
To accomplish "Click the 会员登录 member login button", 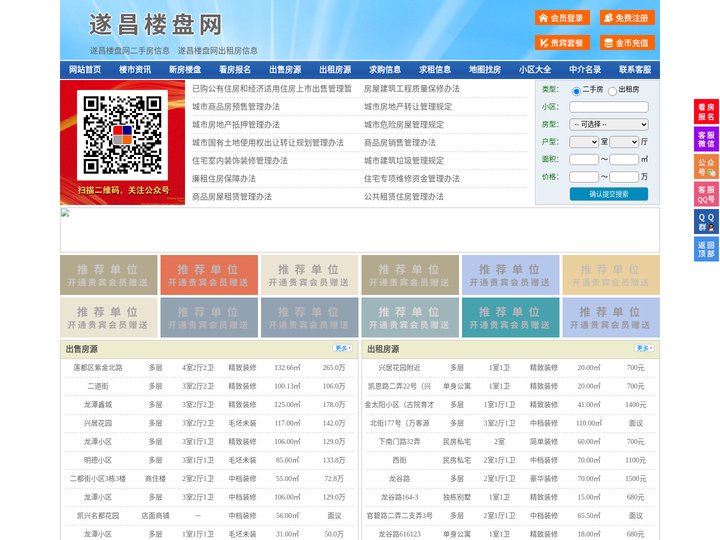I will 562,18.
